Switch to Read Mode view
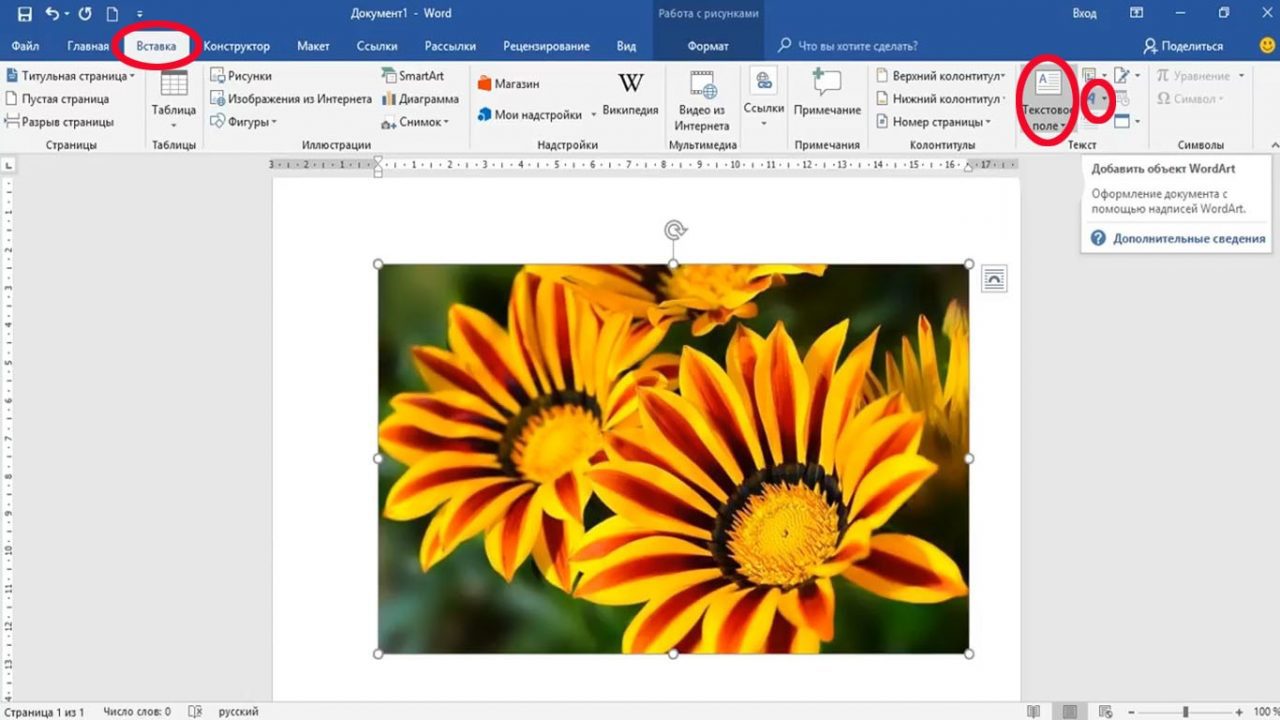Image resolution: width=1280 pixels, height=720 pixels. (1036, 712)
